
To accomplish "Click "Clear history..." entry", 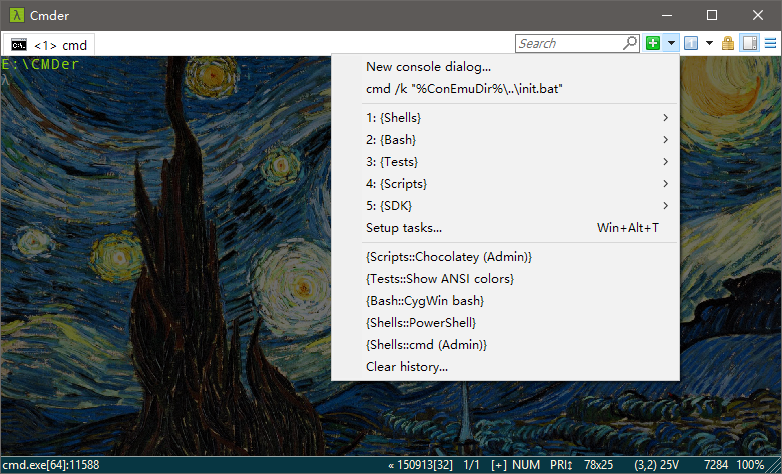I will pyautogui.click(x=406, y=367).
